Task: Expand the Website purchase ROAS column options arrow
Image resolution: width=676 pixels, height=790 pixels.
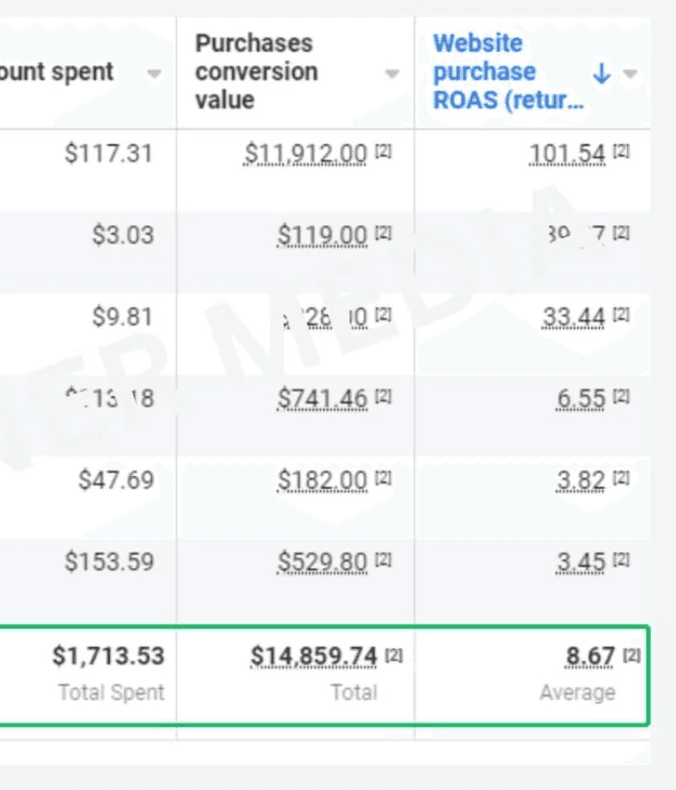Action: 630,73
